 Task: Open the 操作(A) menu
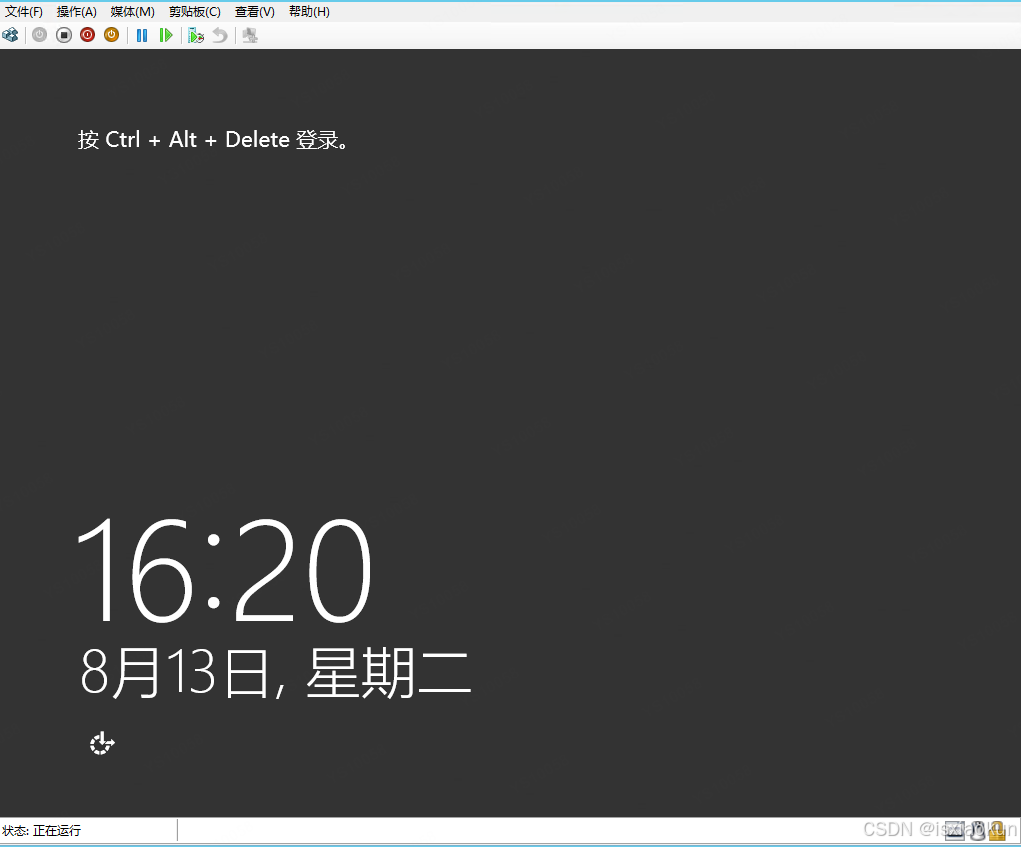76,11
